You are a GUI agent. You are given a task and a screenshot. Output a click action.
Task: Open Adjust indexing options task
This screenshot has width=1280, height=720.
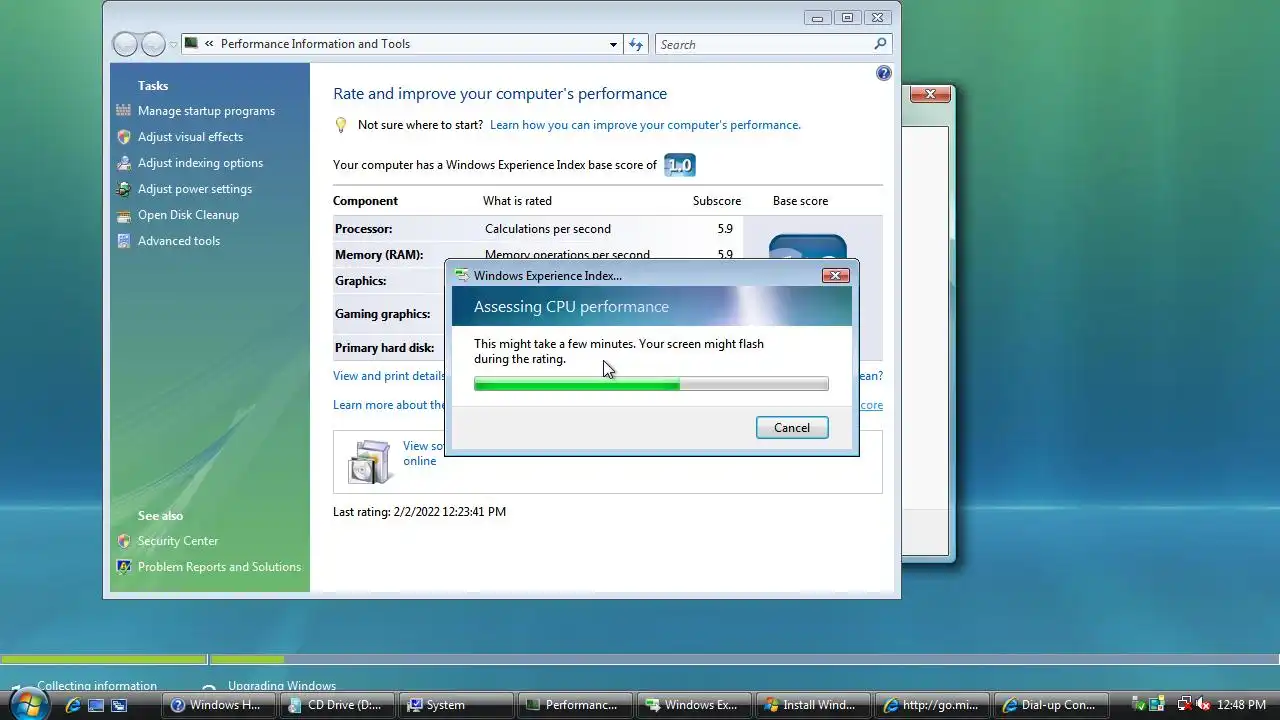click(x=200, y=163)
